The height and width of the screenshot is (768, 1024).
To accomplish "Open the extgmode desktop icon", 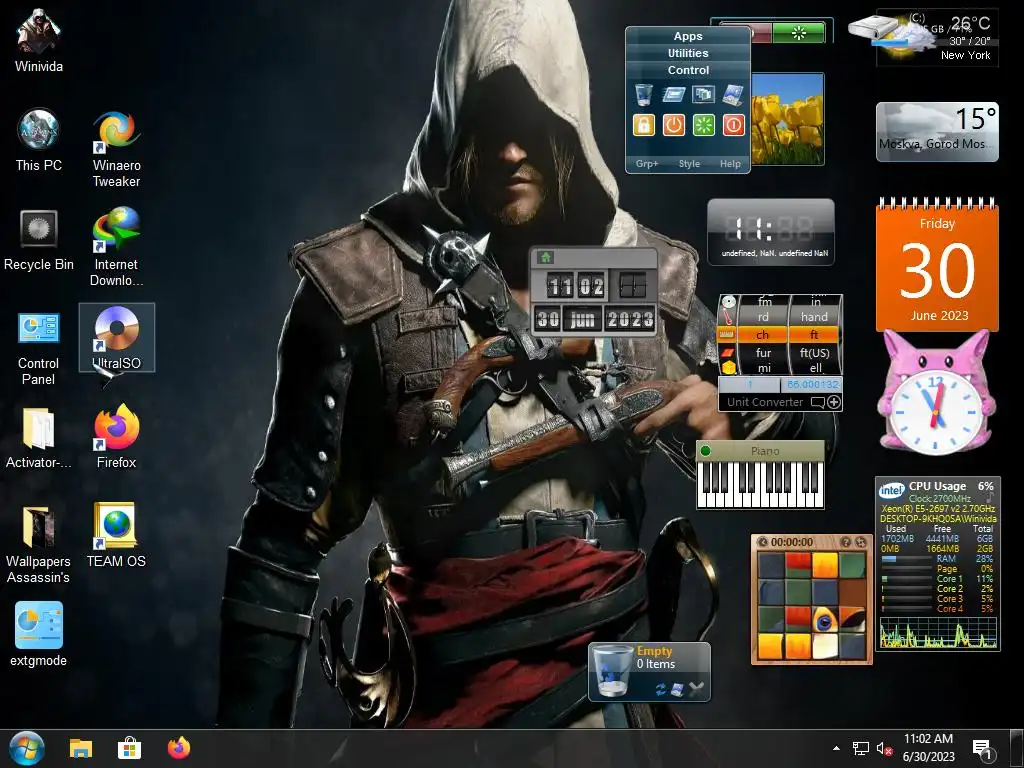I will 39,634.
